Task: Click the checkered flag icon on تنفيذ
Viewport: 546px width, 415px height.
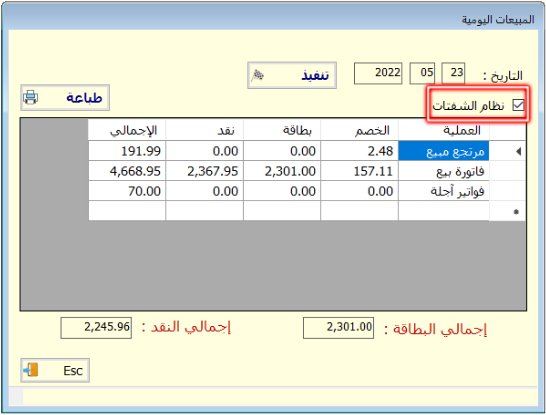Action: 258,75
